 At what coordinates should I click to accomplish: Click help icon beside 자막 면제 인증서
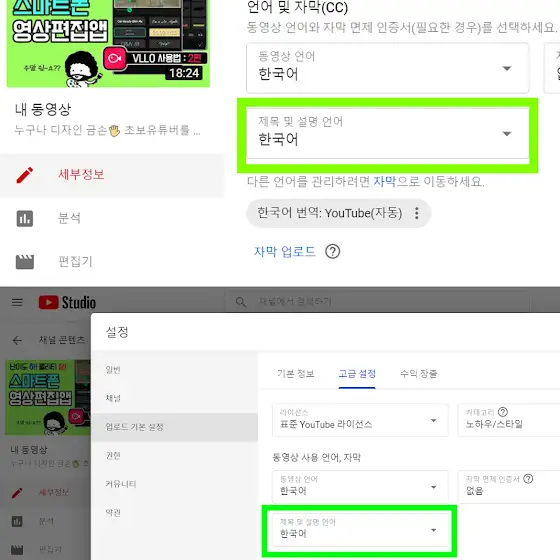[528, 479]
